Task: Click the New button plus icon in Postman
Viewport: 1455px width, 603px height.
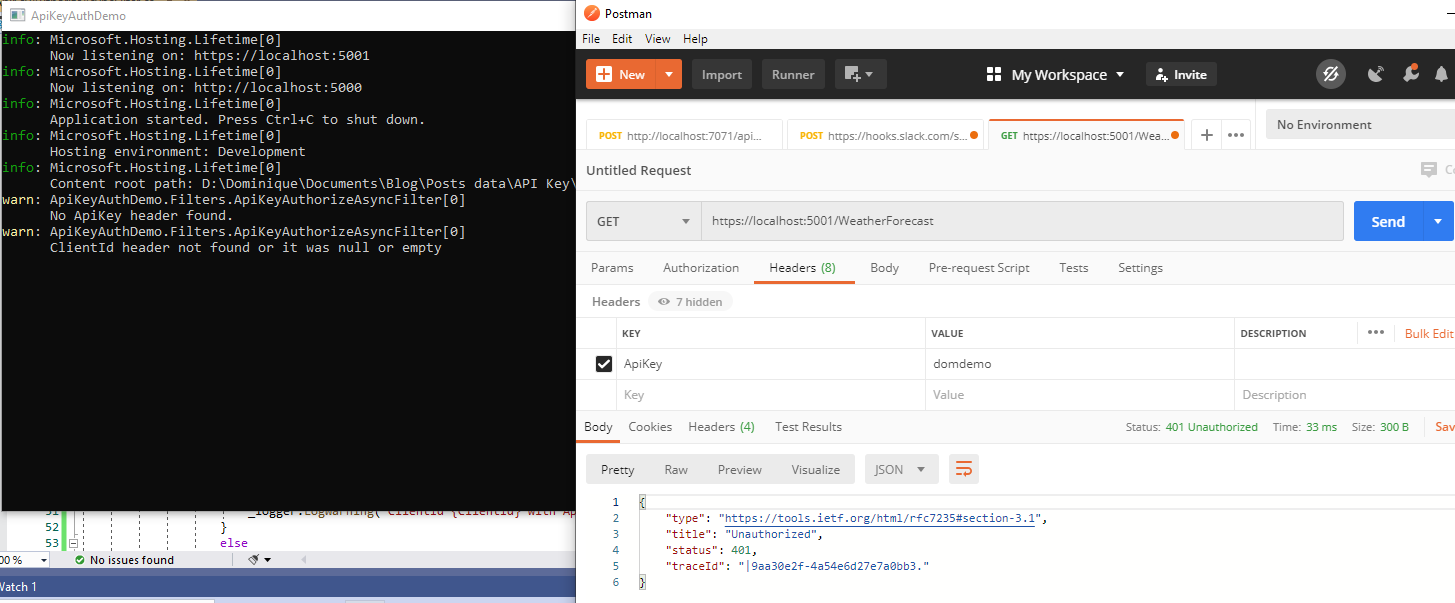Action: click(x=604, y=74)
